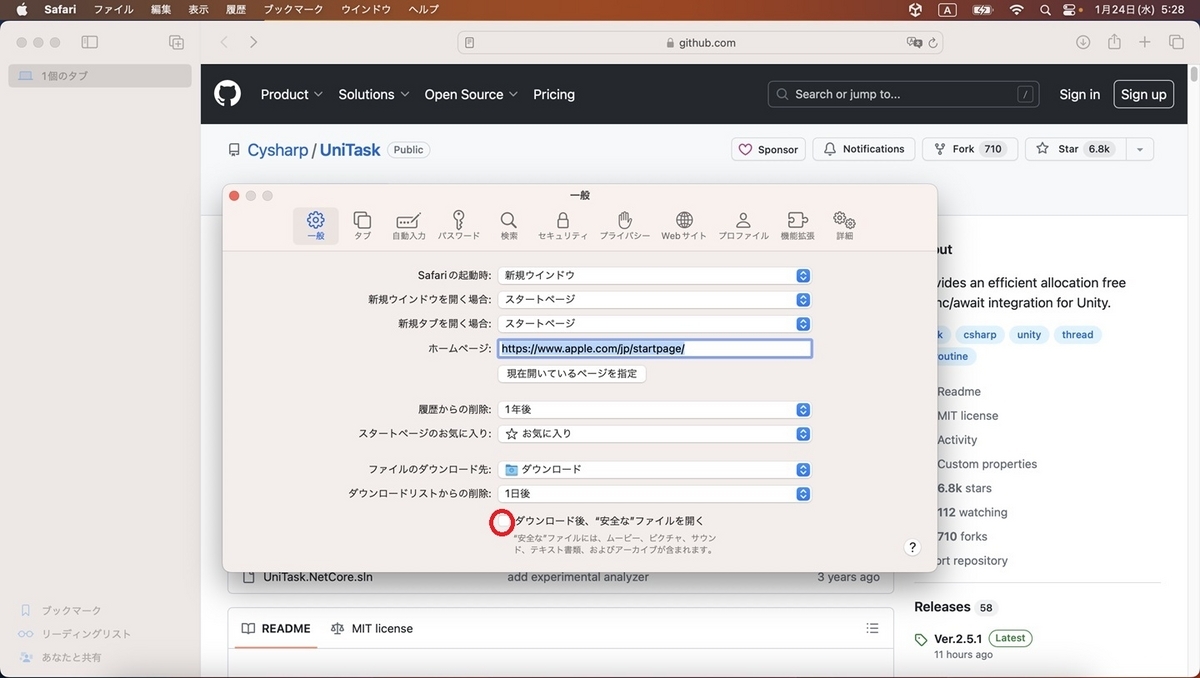Click the Safari share icon
The image size is (1200, 678).
coord(1114,42)
